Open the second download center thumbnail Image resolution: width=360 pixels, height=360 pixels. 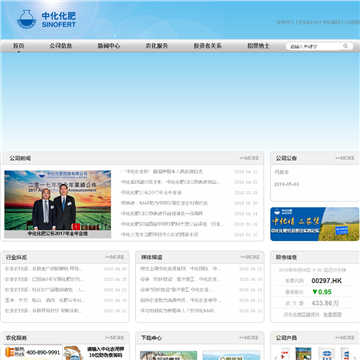(x=231, y=355)
